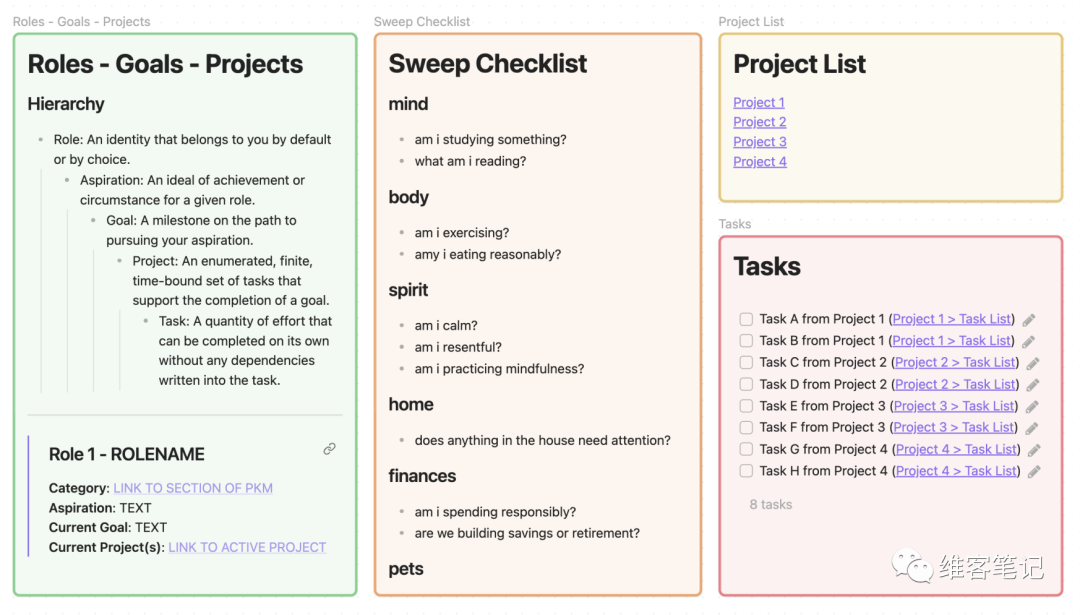1080x615 pixels.
Task: Click the edit pencil beside Task H
Action: tap(1034, 472)
